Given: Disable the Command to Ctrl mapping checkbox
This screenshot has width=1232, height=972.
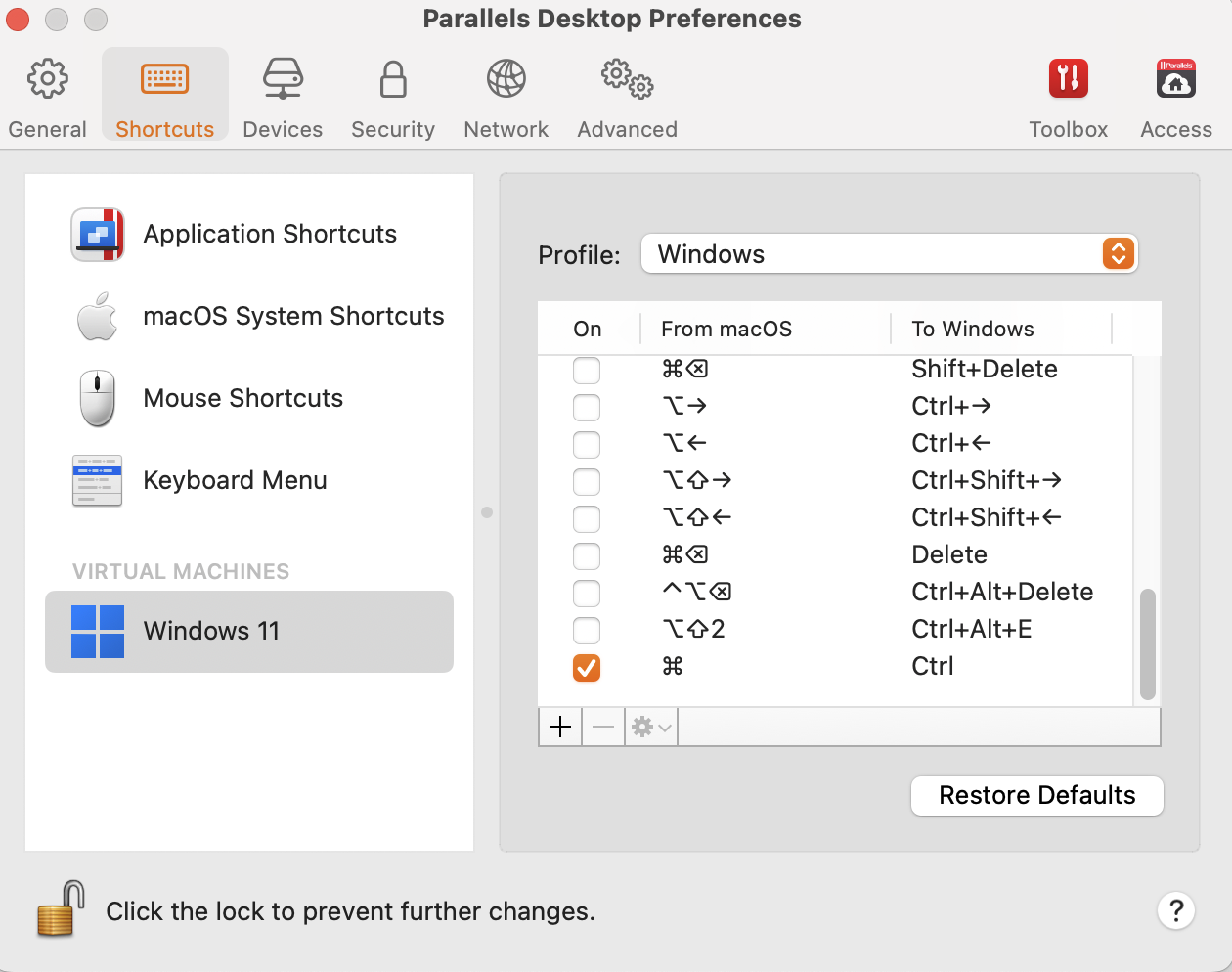Looking at the screenshot, I should (x=587, y=667).
